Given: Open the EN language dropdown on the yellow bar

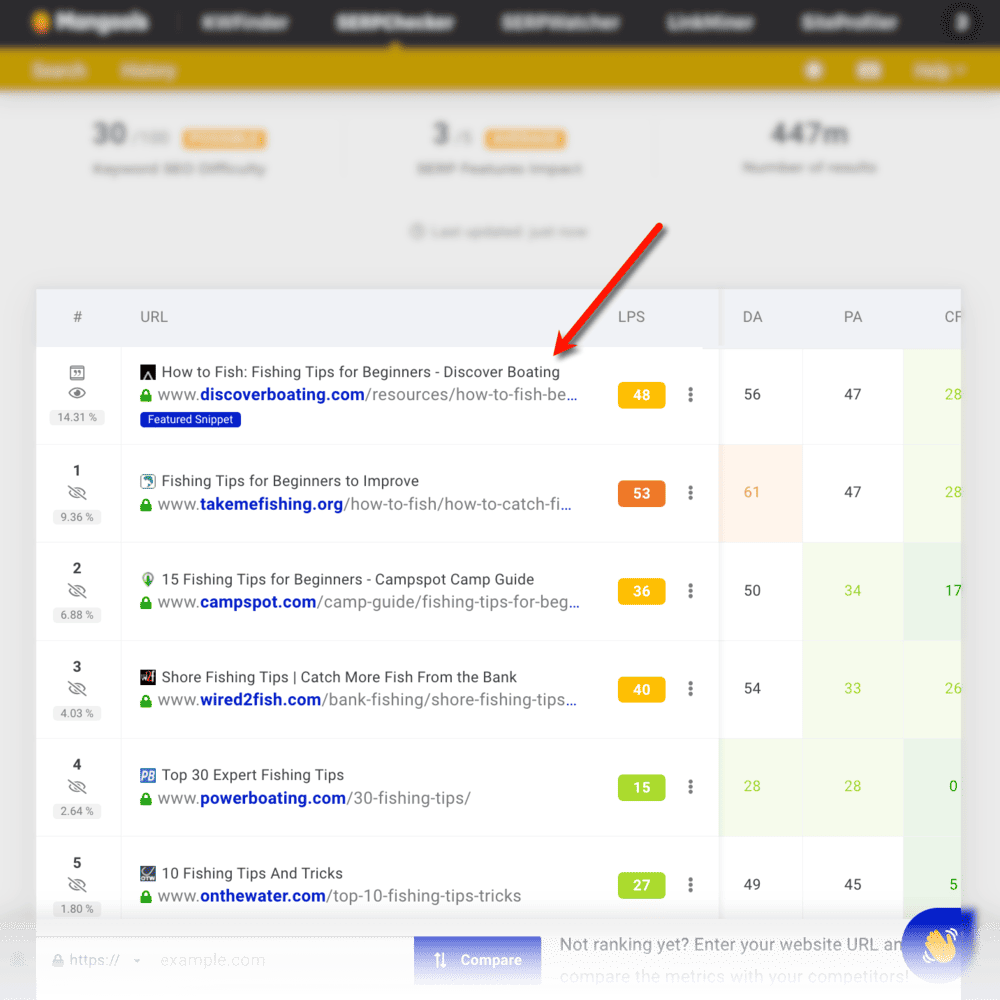Looking at the screenshot, I should coord(869,70).
